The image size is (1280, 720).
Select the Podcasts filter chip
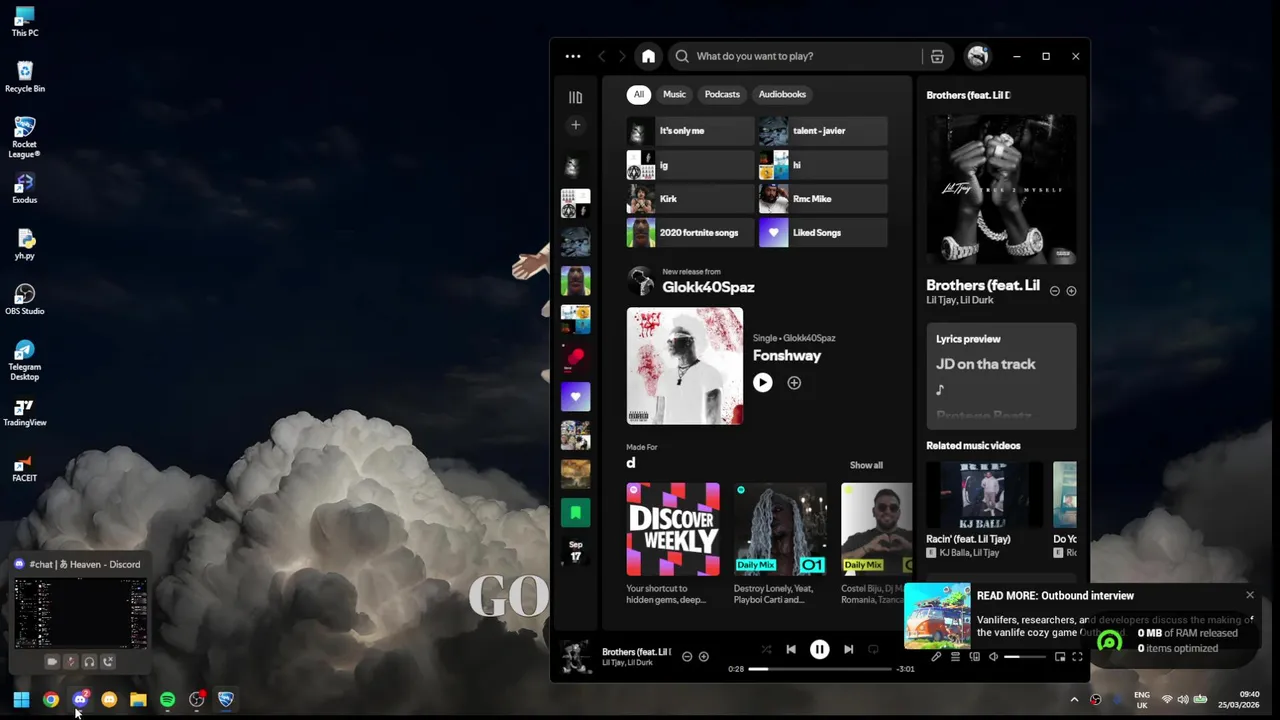tap(722, 94)
